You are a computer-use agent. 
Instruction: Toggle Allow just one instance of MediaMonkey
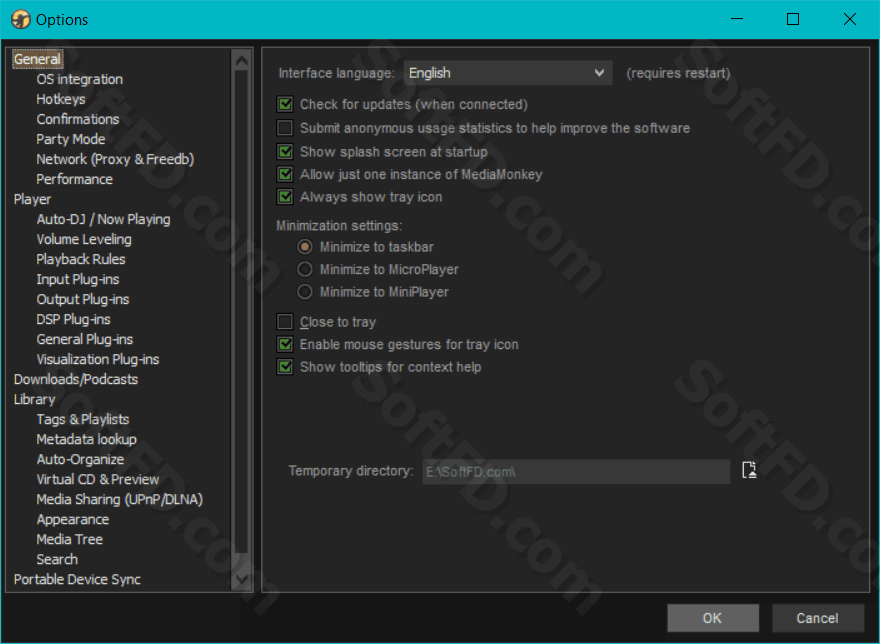(285, 174)
